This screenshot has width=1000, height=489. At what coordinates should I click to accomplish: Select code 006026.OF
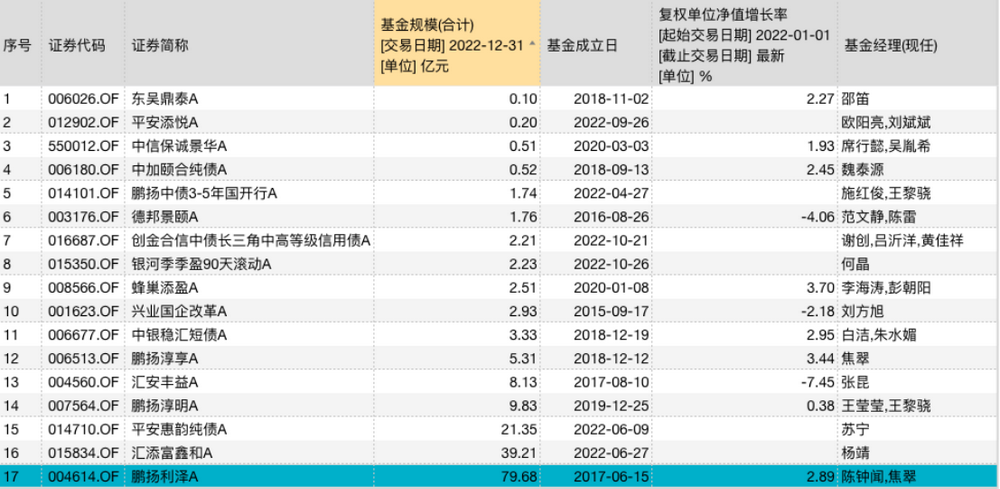tap(84, 99)
